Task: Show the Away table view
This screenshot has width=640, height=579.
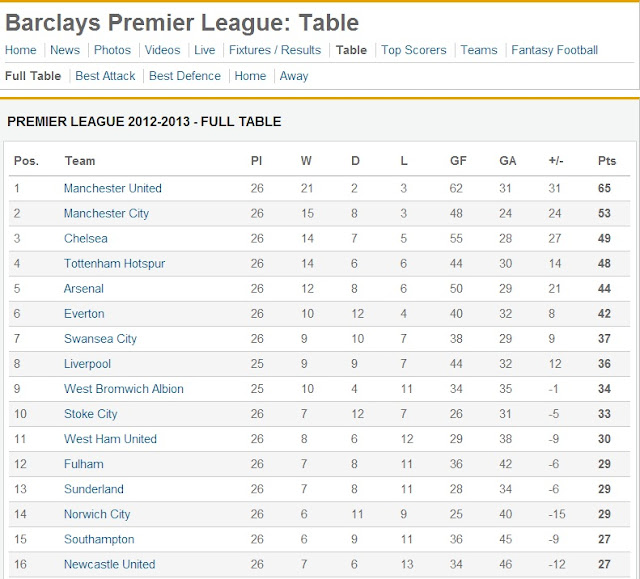Action: 294,76
